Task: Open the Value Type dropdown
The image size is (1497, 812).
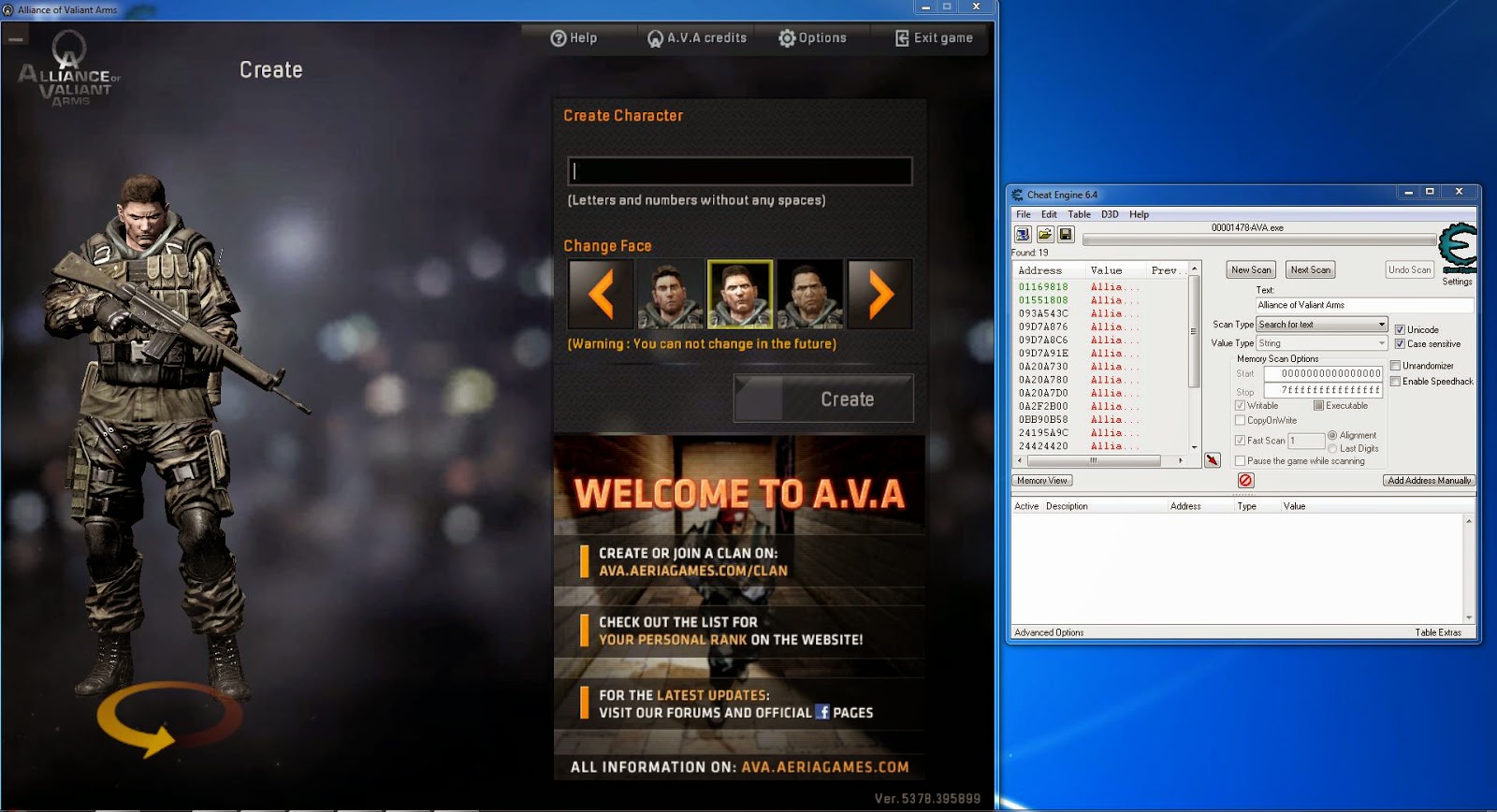Action: 1321,343
